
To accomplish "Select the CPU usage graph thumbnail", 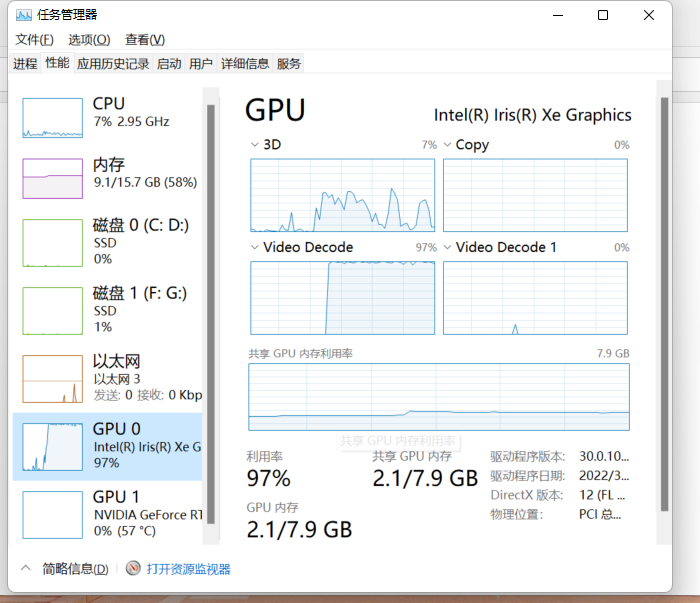I will point(53,118).
